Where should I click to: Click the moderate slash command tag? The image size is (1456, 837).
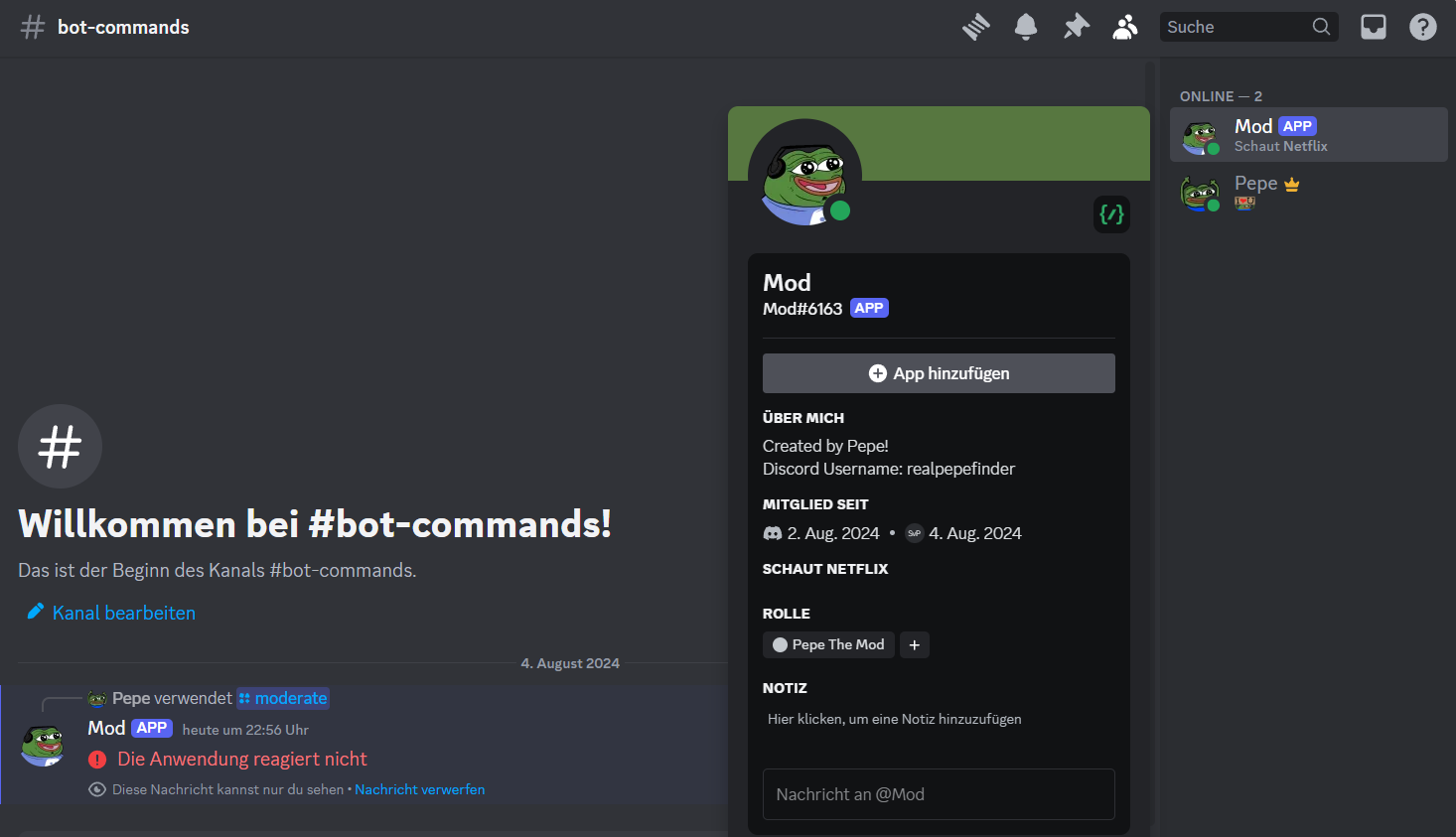(x=283, y=699)
